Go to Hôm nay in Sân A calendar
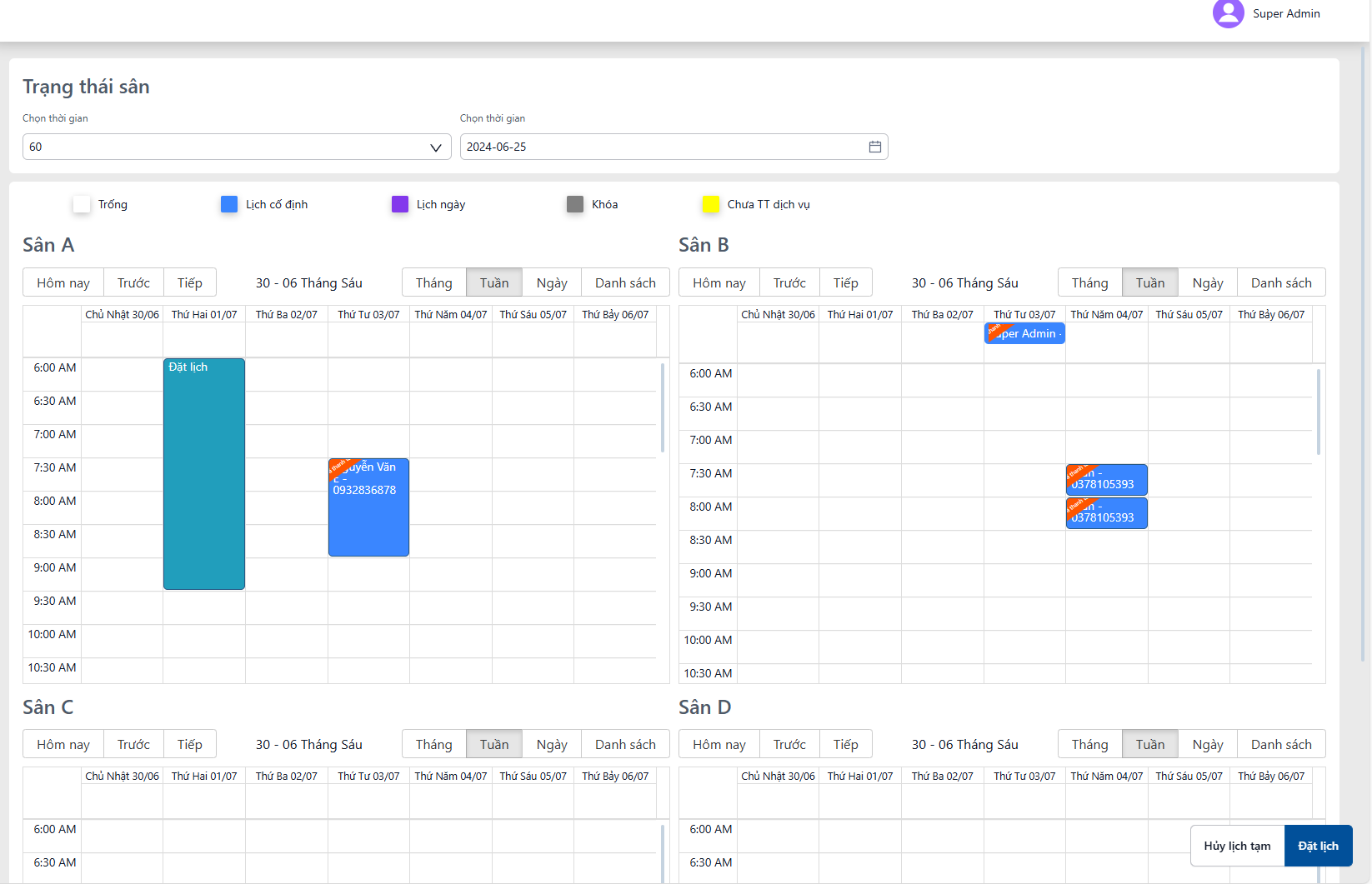1372x884 pixels. tap(63, 282)
